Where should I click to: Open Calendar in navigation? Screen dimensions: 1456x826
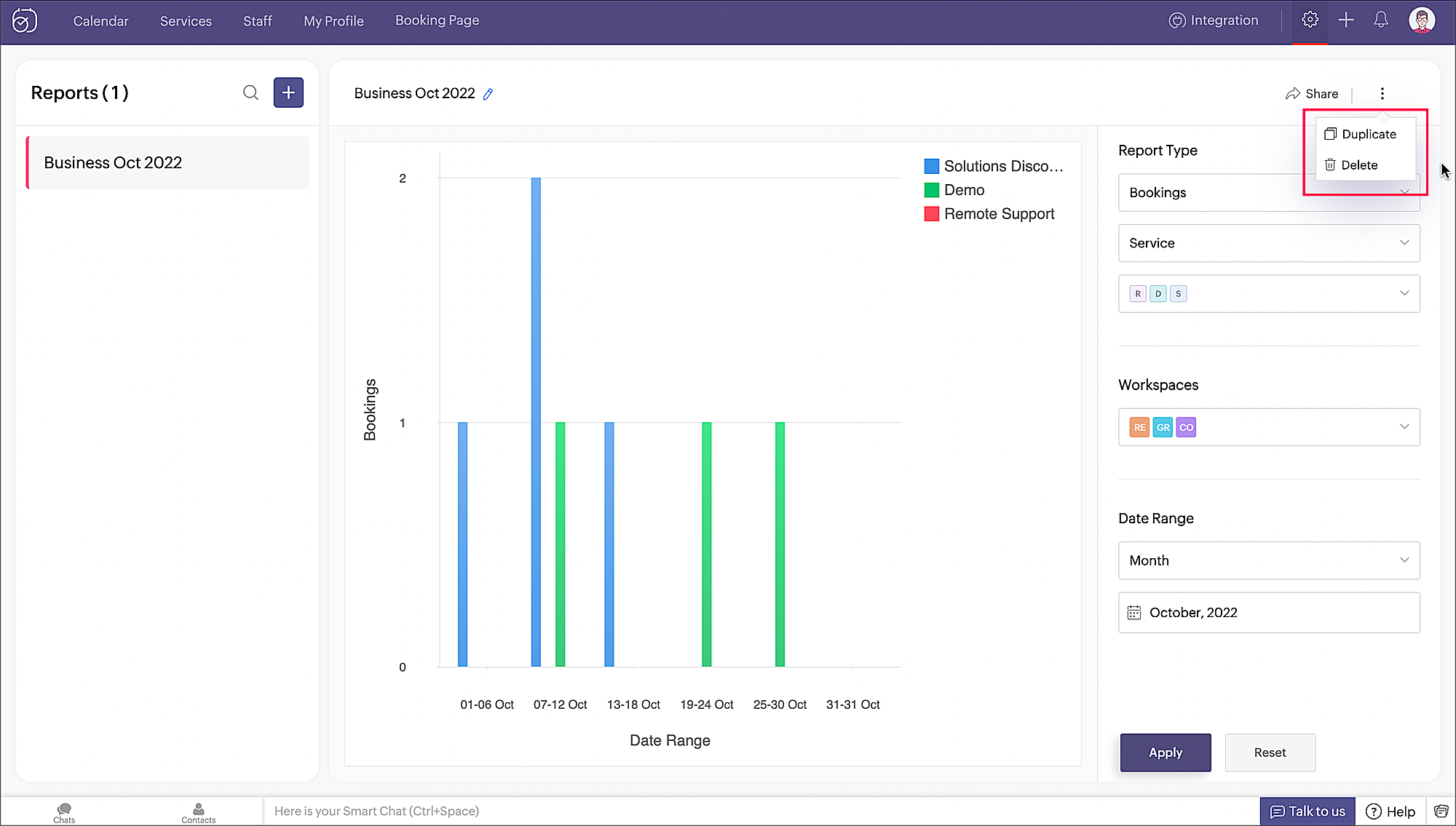tap(100, 21)
